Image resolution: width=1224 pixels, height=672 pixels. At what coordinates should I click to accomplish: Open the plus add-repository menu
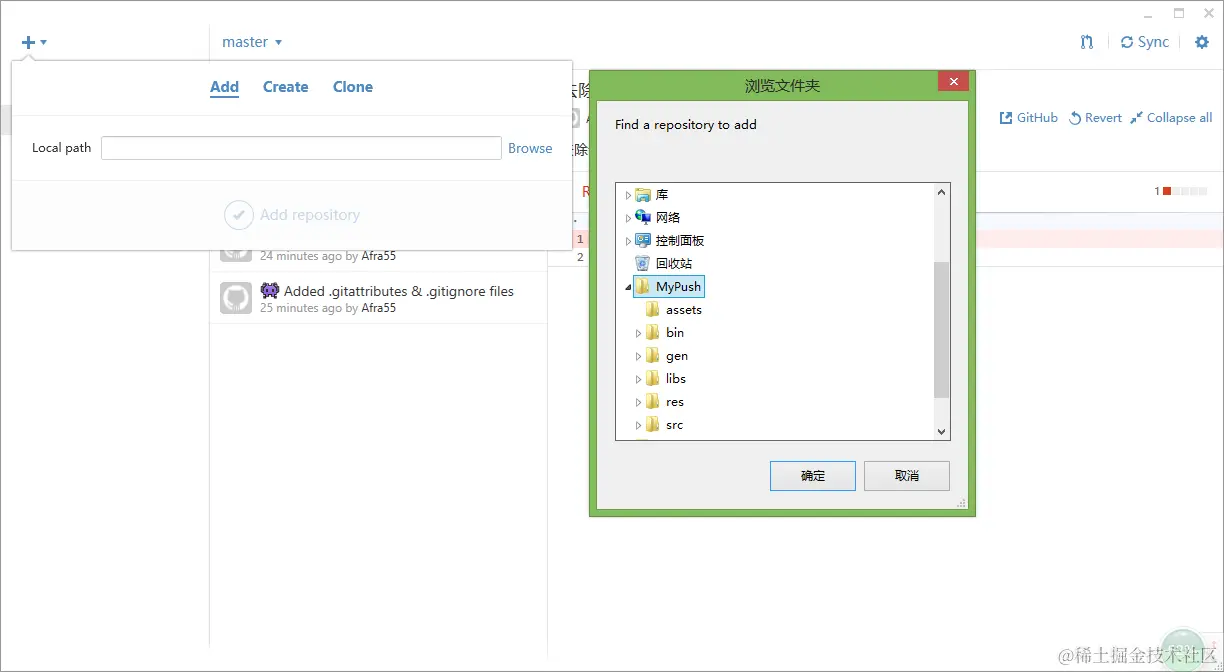click(34, 42)
